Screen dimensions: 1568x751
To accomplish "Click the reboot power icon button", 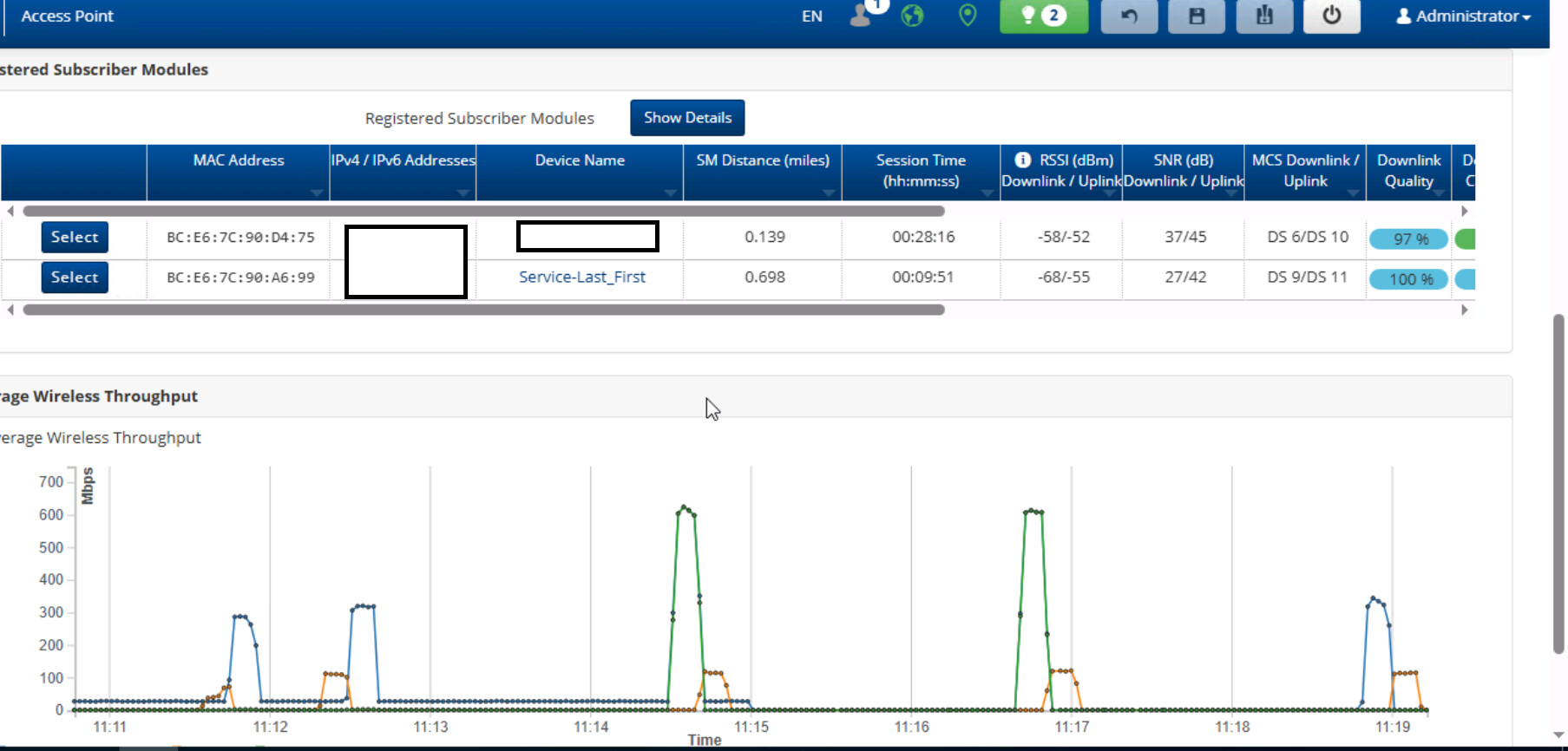I will click(x=1331, y=16).
